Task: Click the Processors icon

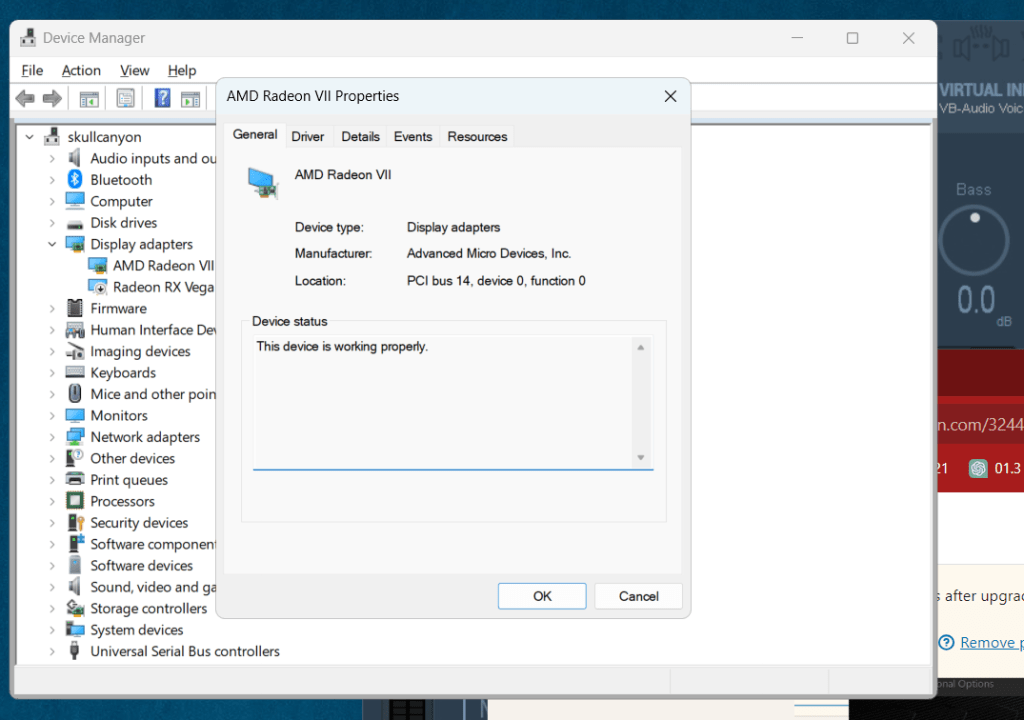Action: coord(75,501)
